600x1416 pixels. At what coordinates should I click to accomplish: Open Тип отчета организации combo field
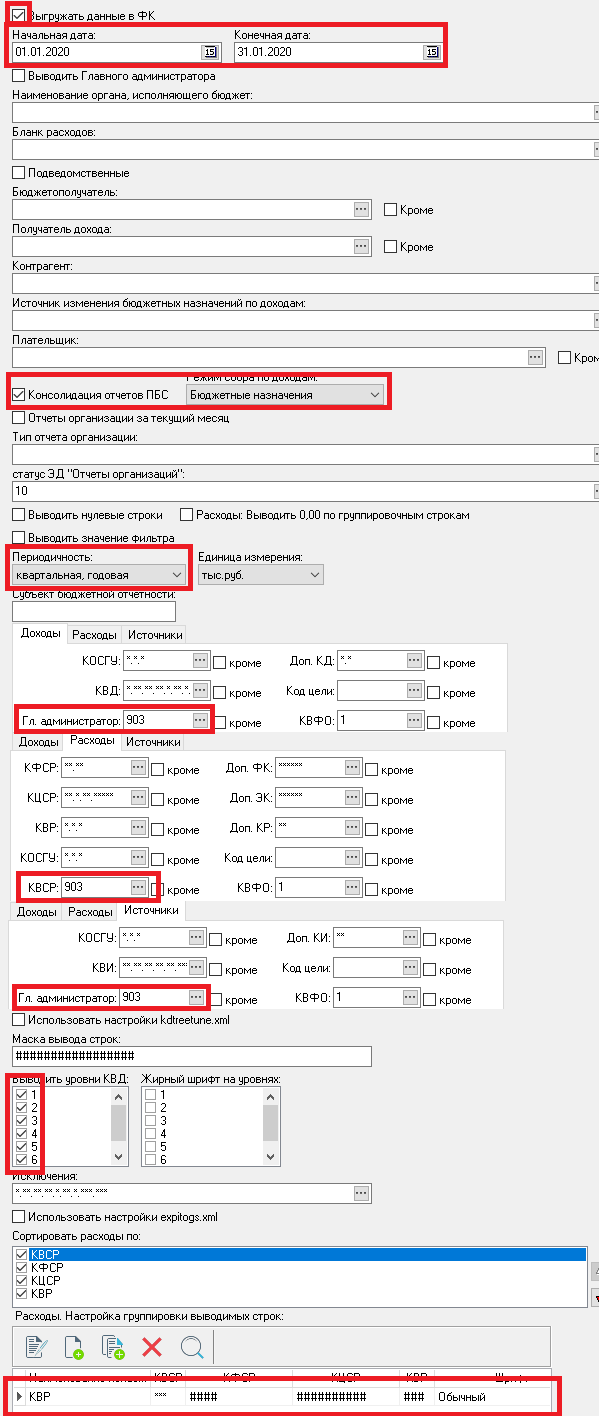click(x=305, y=455)
